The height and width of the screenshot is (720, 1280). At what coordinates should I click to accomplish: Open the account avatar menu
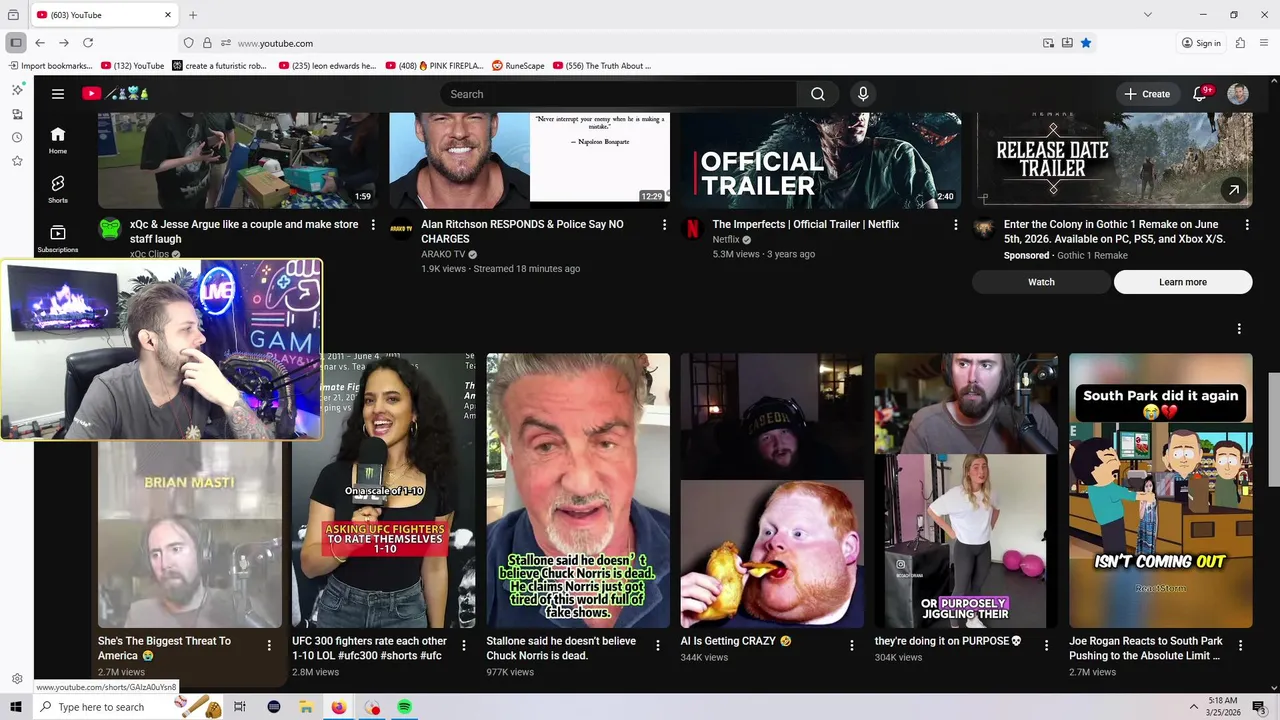1238,94
